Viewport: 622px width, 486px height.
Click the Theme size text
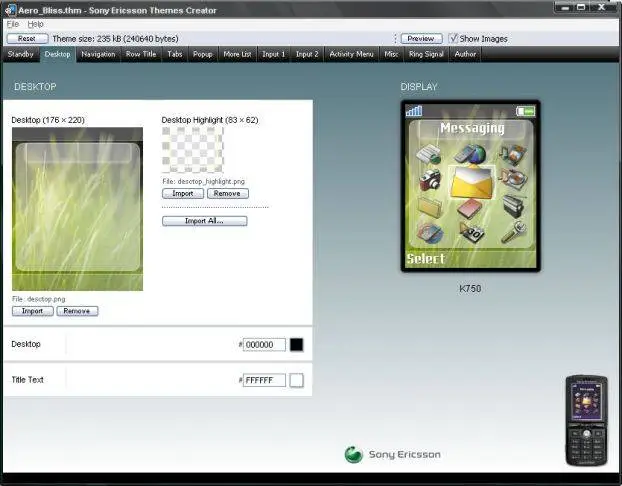click(x=115, y=38)
